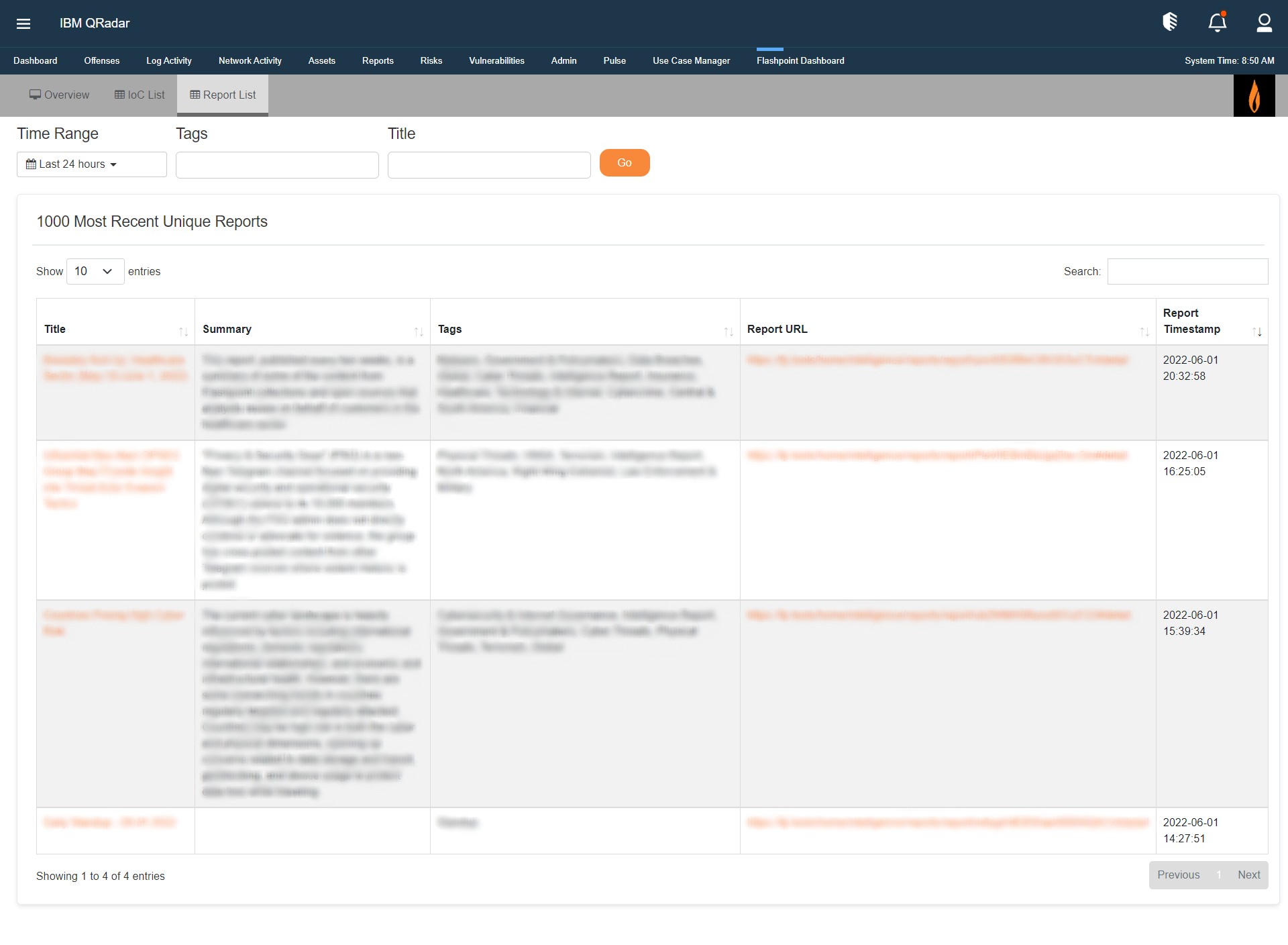This screenshot has width=1288, height=945.
Task: Click the orange Go button
Action: tap(625, 163)
